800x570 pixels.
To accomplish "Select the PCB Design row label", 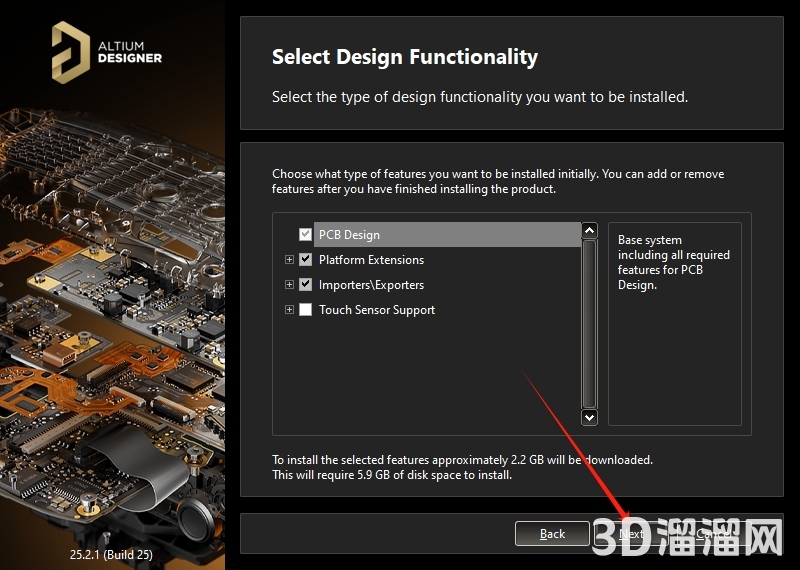I will [447, 235].
